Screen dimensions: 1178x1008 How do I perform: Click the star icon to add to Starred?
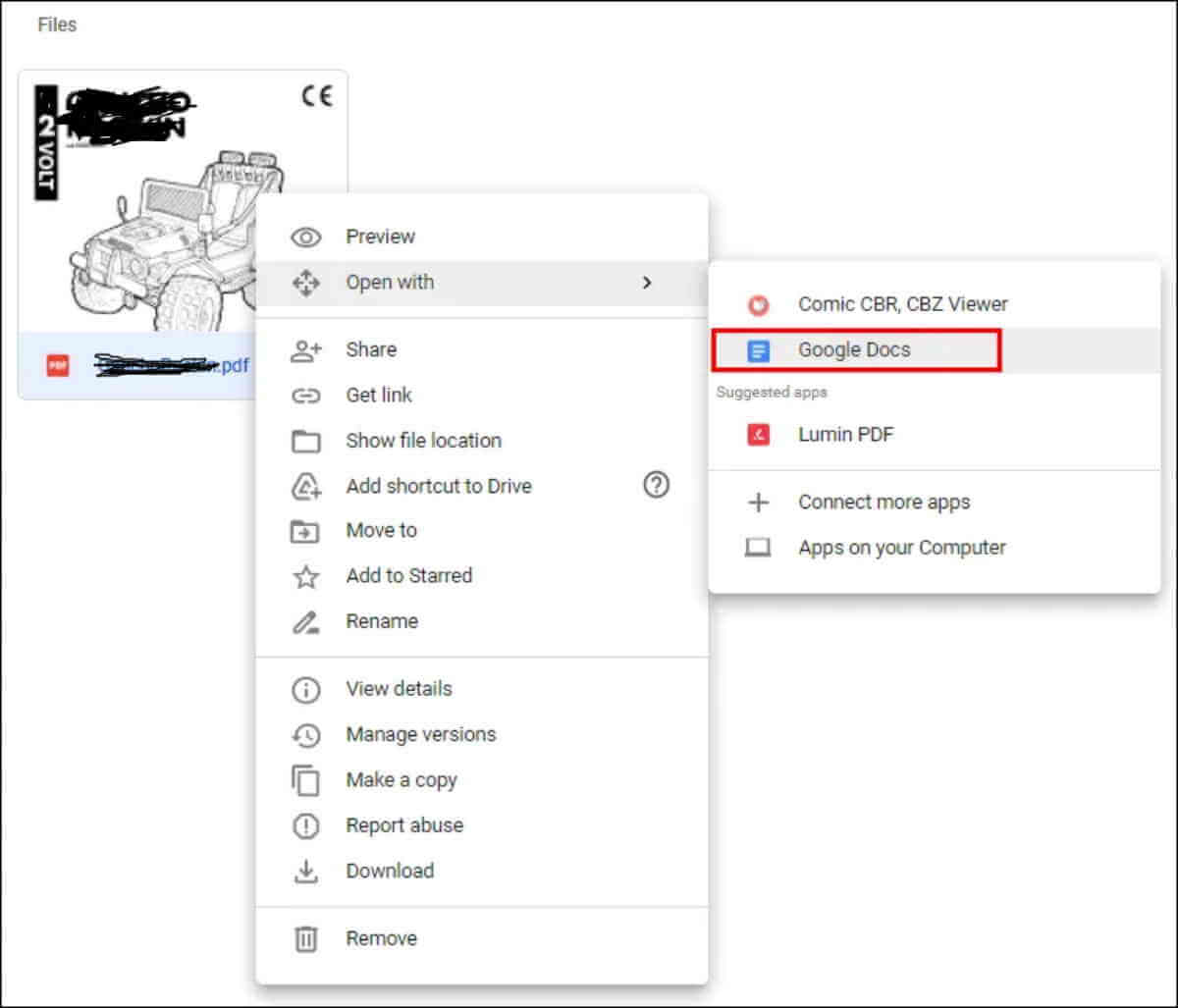pyautogui.click(x=305, y=576)
